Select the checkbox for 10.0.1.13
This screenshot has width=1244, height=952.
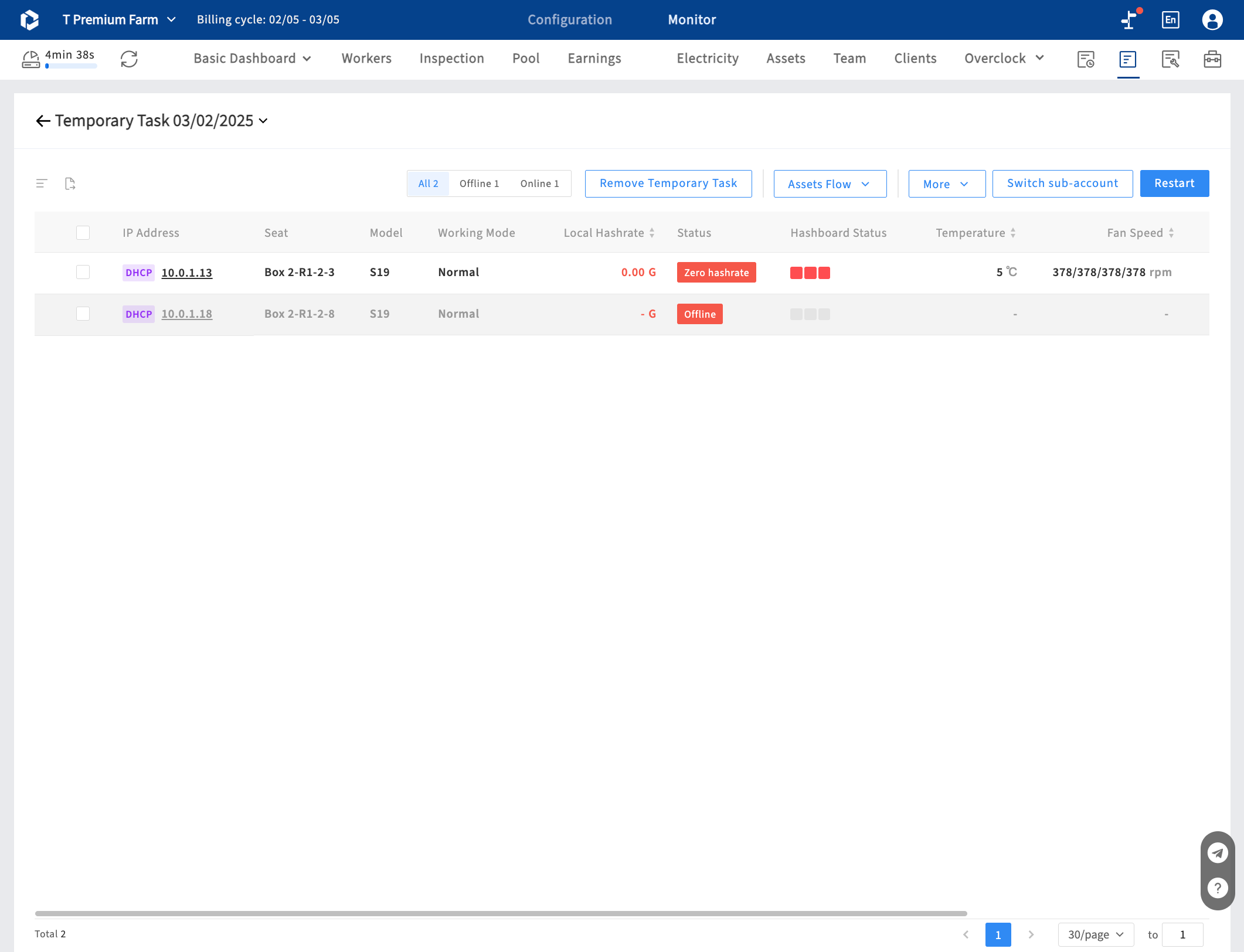tap(83, 272)
